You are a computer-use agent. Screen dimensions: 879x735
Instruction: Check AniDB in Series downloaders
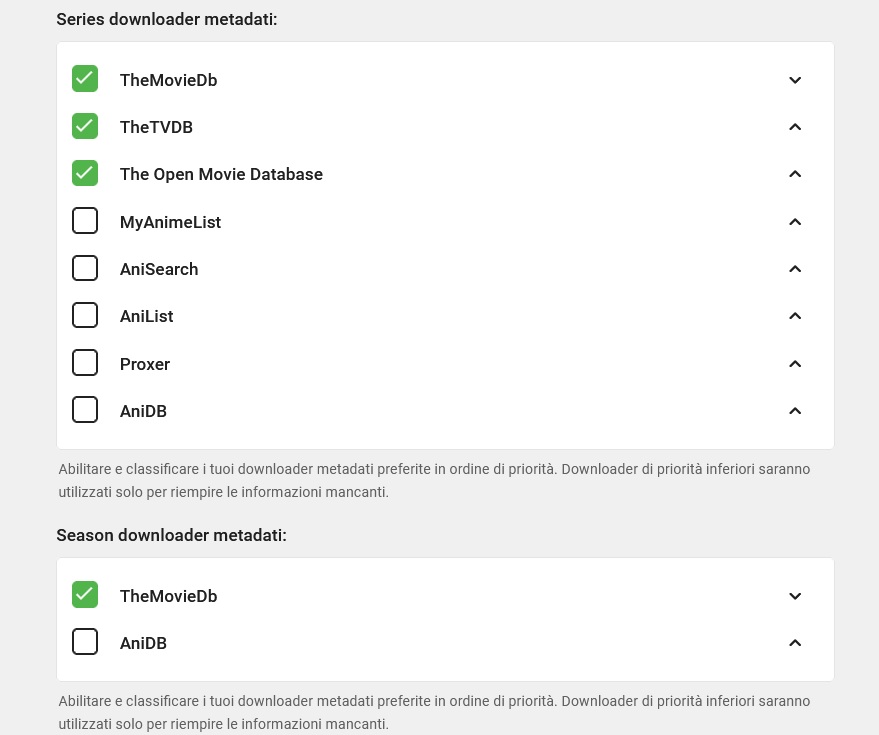[x=85, y=410]
